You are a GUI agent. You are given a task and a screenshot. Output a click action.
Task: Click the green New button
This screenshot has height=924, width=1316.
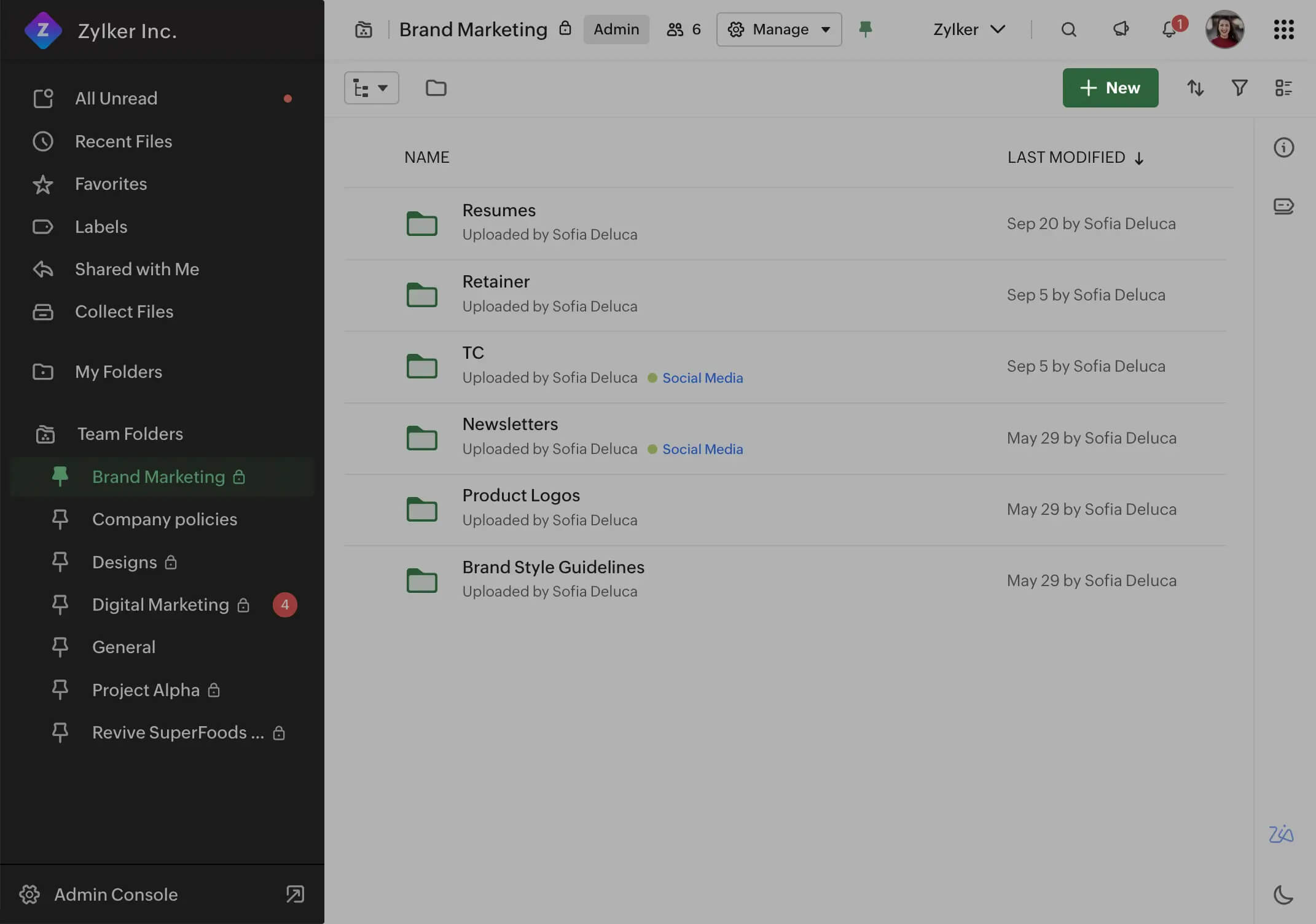pyautogui.click(x=1110, y=88)
